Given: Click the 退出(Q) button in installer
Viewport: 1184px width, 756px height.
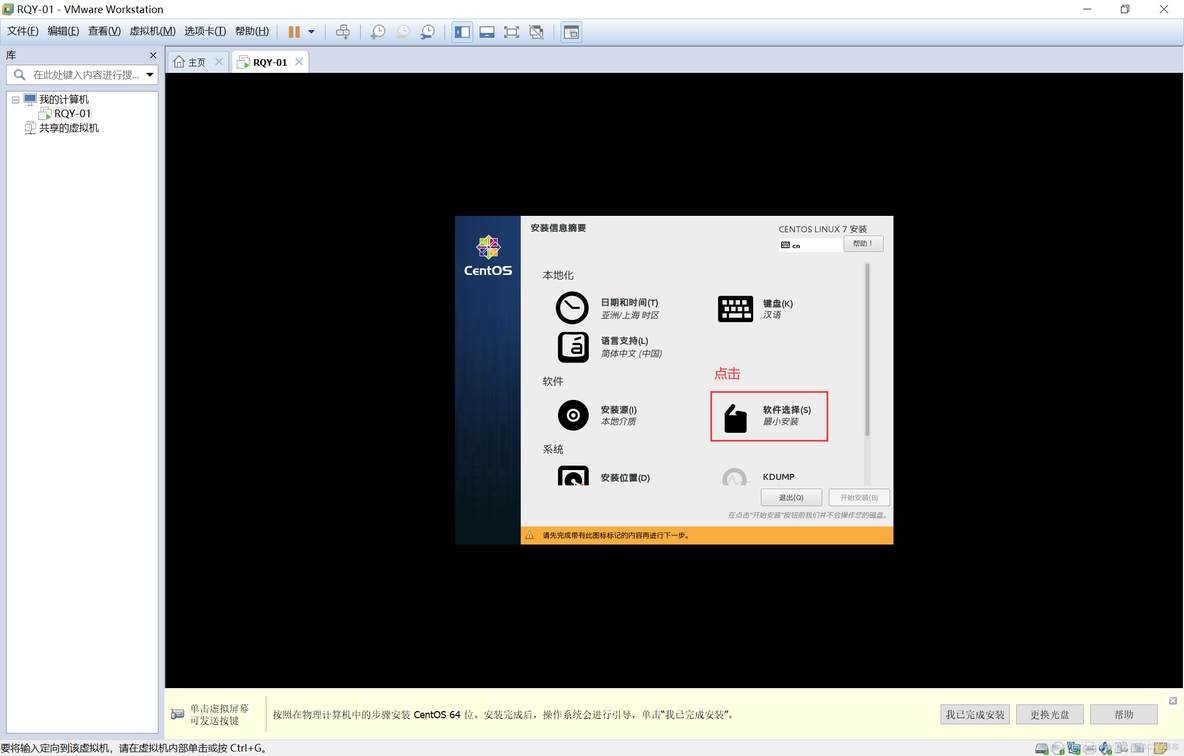Looking at the screenshot, I should click(791, 498).
